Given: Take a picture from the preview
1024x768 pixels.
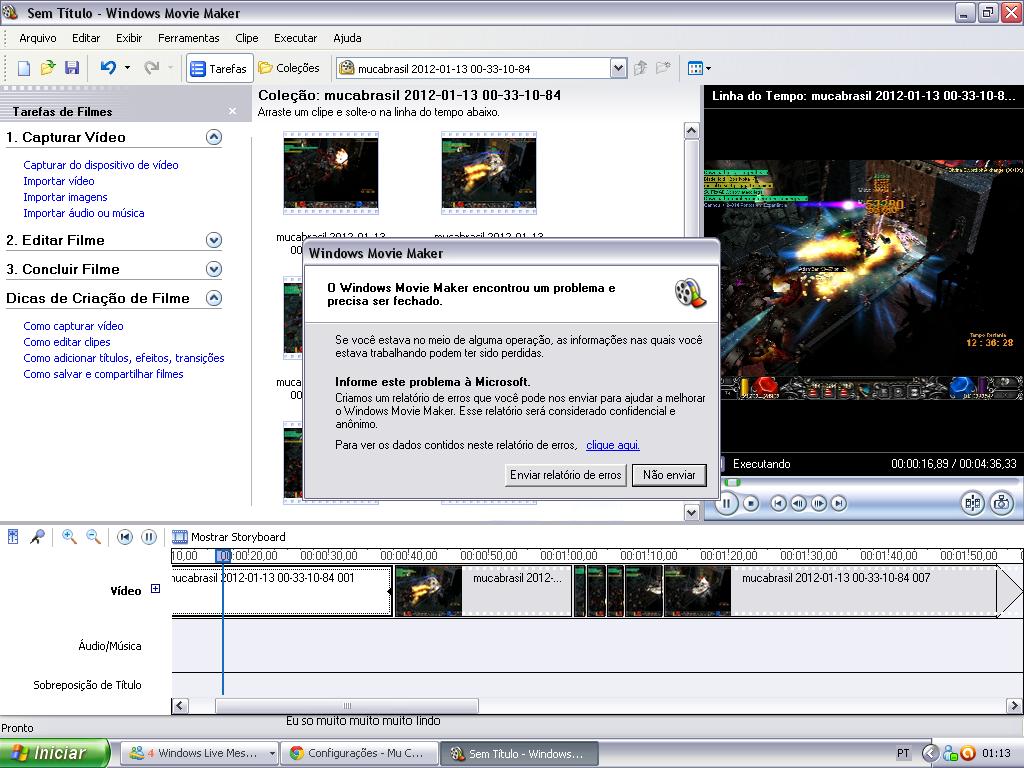Looking at the screenshot, I should 1002,503.
